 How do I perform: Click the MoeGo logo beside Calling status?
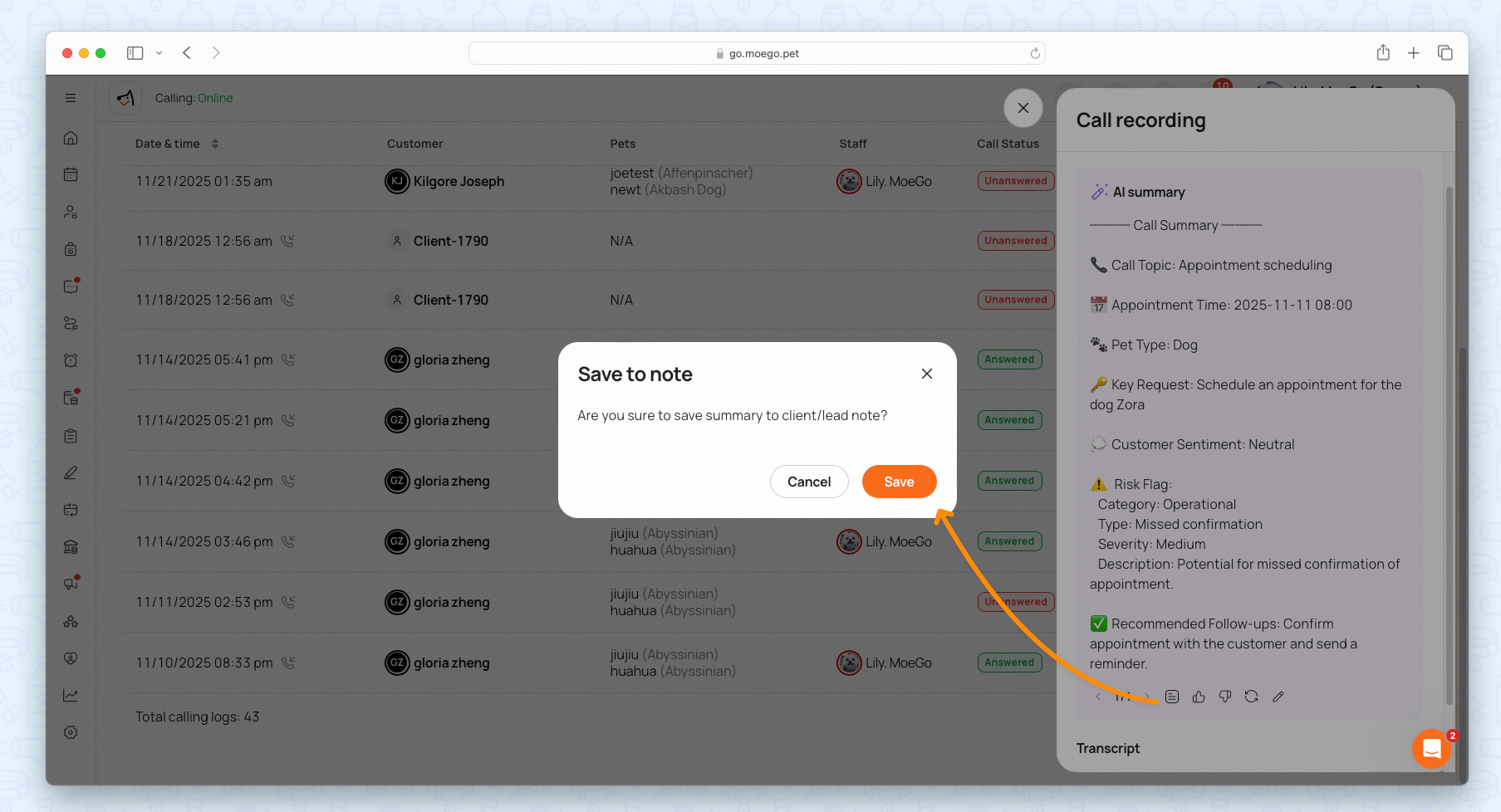125,98
